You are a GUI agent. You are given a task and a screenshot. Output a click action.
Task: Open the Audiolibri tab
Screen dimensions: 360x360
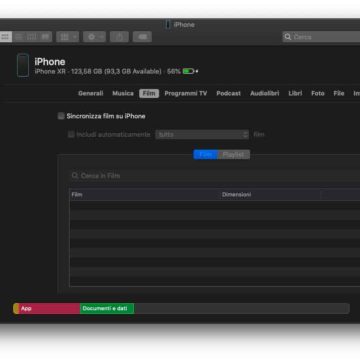(x=265, y=93)
